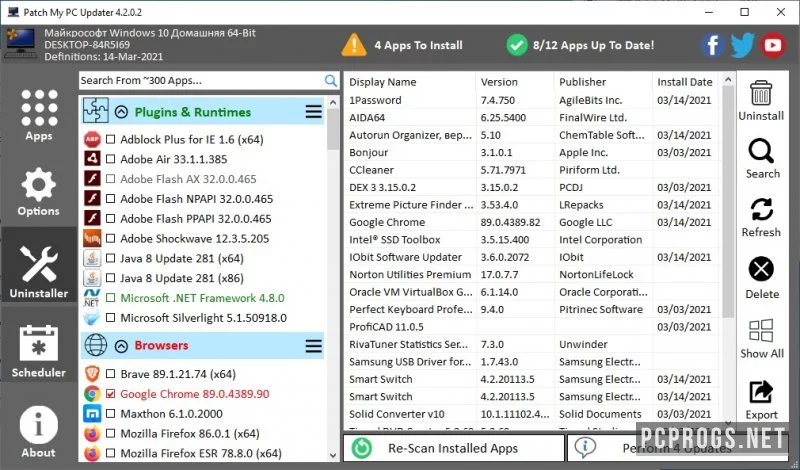Screen dimensions: 800x470
Task: Check the Brave 89.1.21.74 checkbox
Action: tap(110, 374)
